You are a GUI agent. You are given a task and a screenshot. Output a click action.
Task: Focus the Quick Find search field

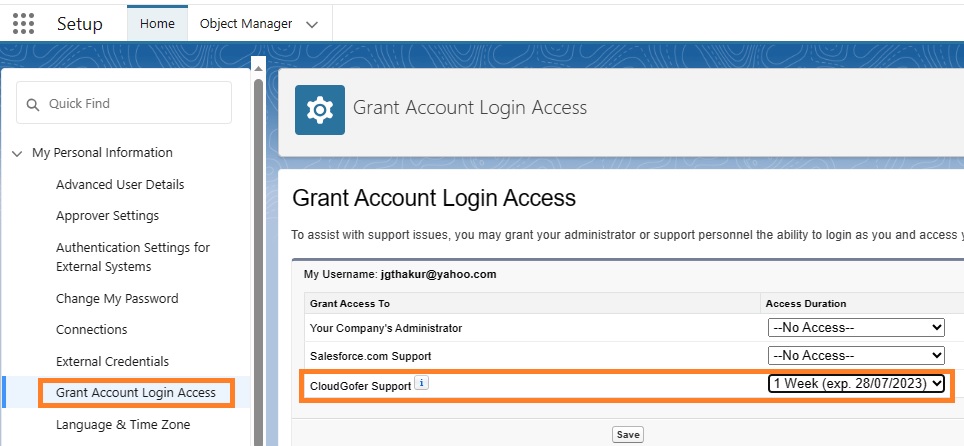click(124, 103)
